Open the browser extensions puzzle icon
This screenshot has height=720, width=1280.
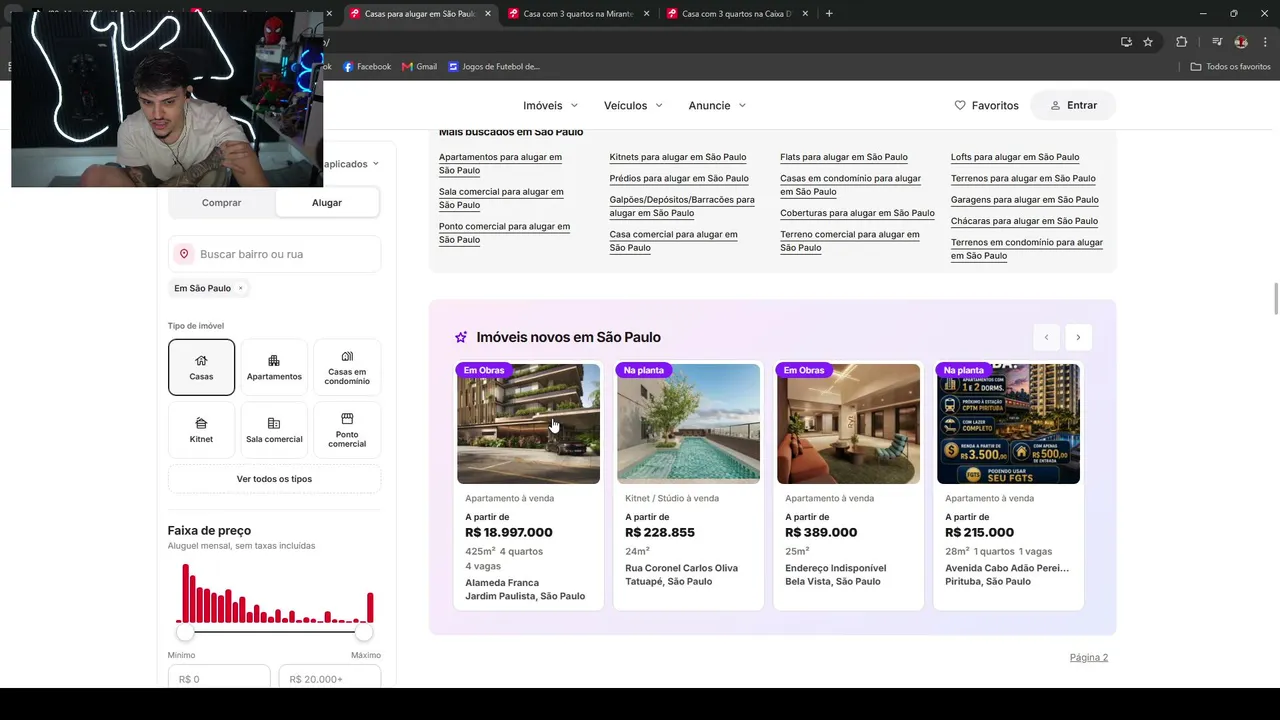[1182, 42]
